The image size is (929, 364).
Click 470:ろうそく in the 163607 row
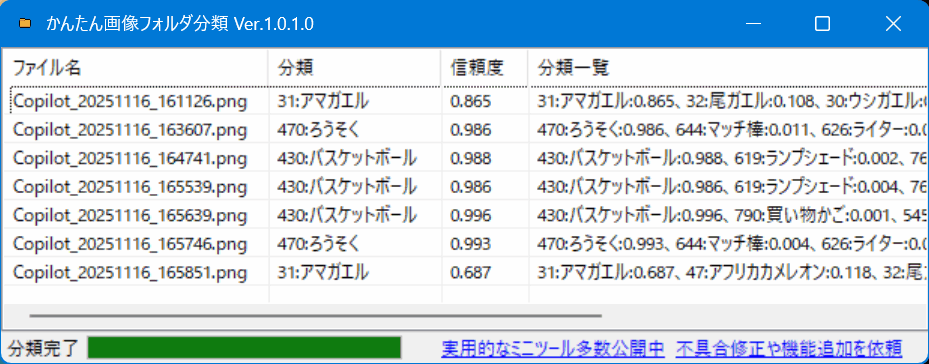click(318, 130)
